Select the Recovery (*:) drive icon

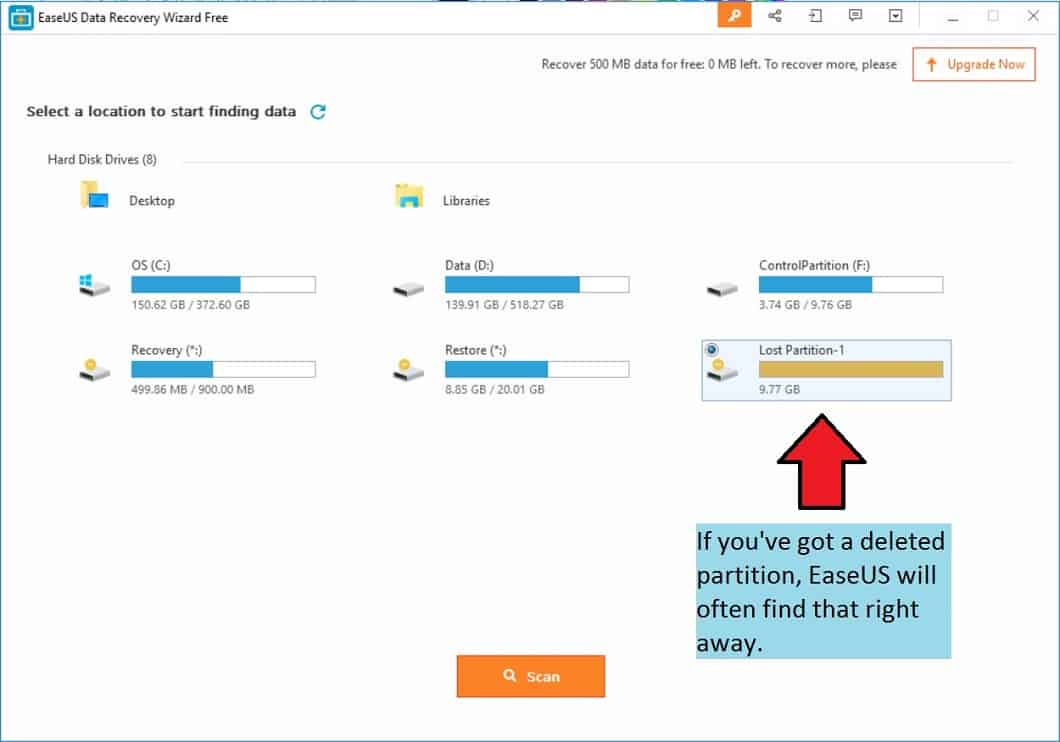(94, 370)
